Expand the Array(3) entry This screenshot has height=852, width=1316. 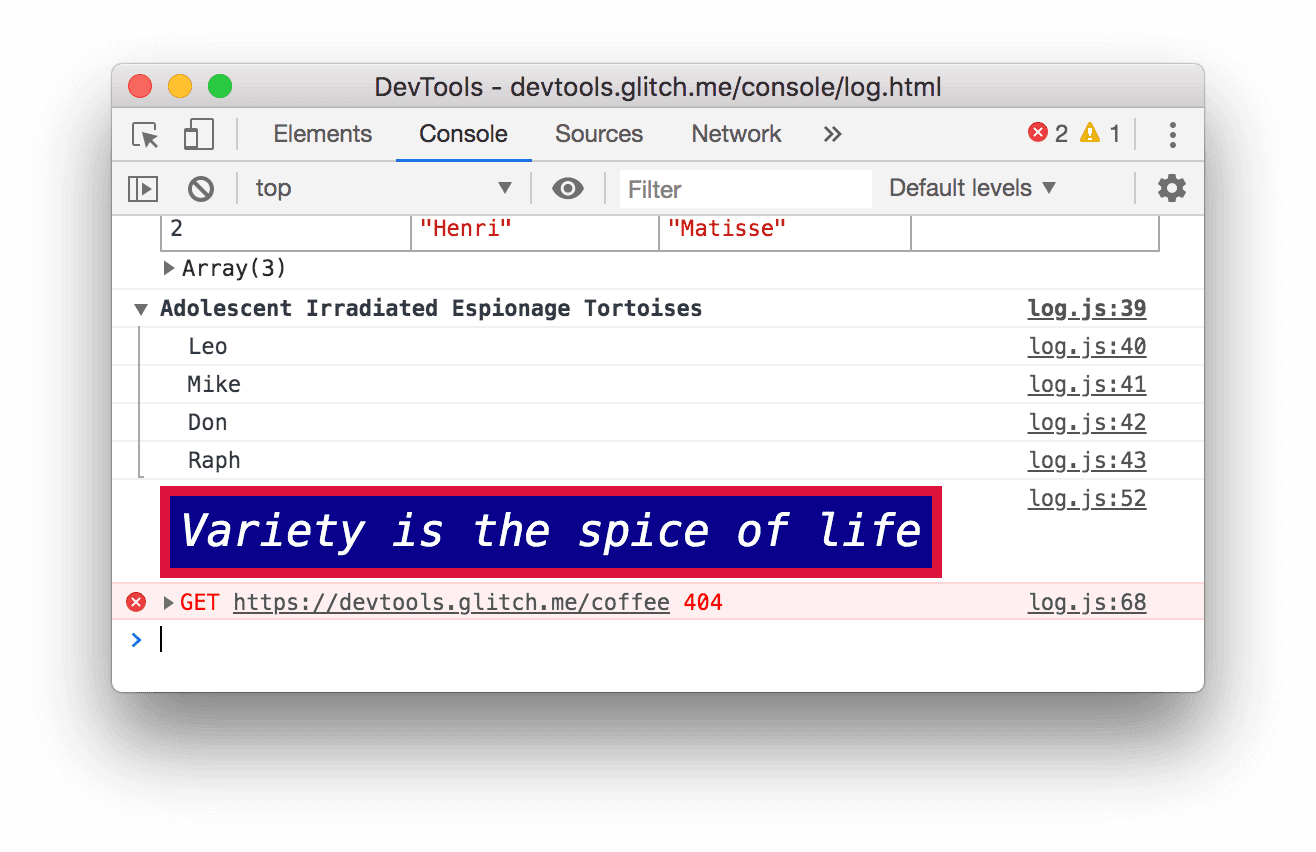[x=168, y=268]
